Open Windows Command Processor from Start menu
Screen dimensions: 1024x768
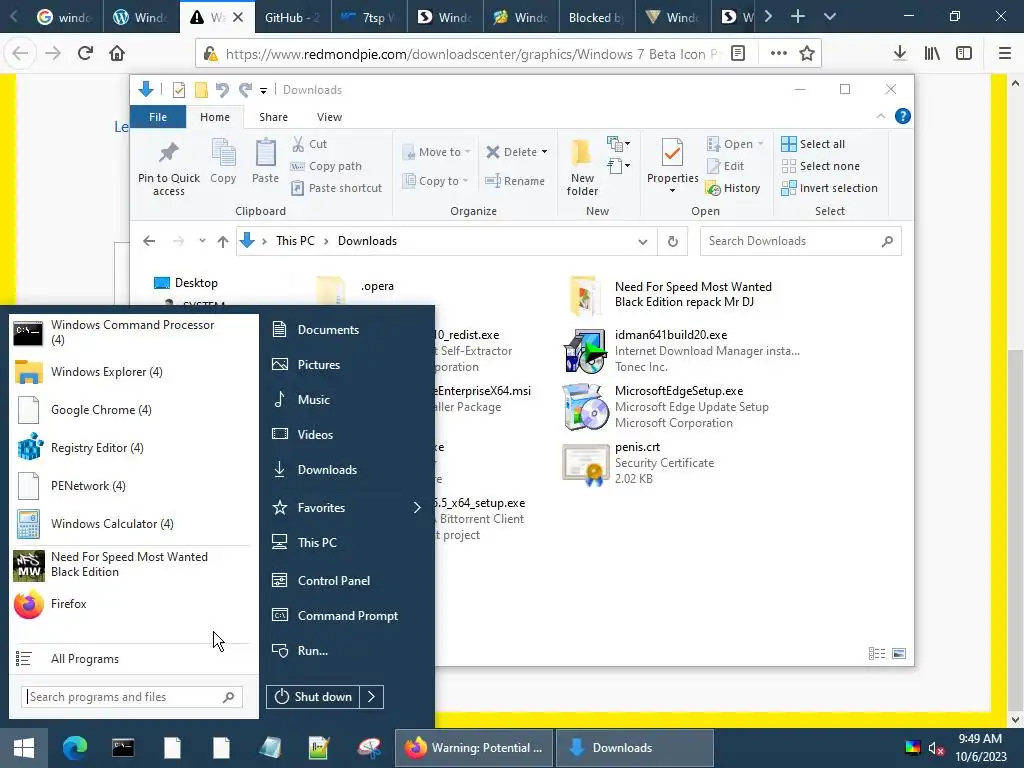point(131,332)
